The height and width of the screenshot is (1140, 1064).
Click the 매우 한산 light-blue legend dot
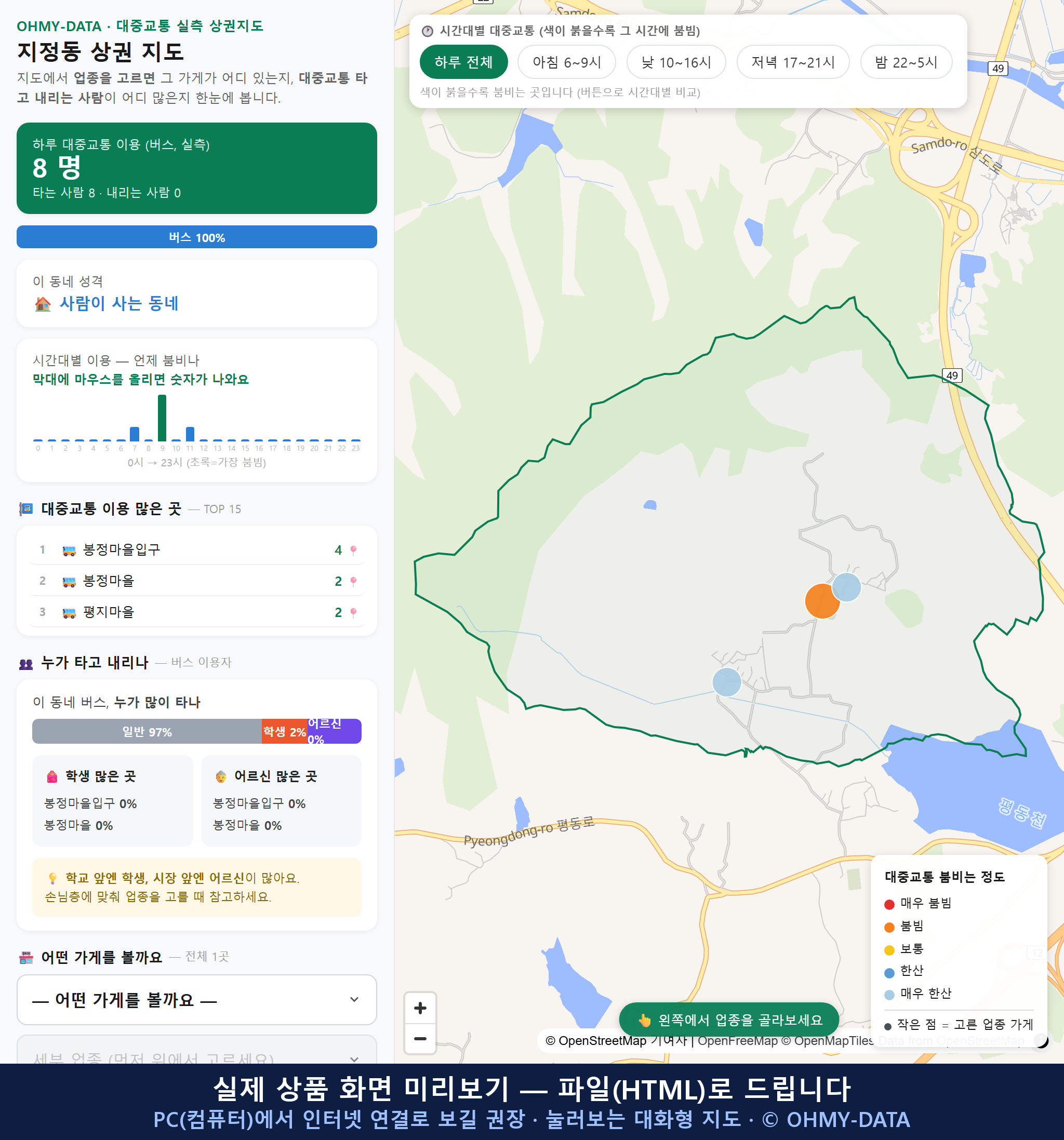pyautogui.click(x=889, y=995)
